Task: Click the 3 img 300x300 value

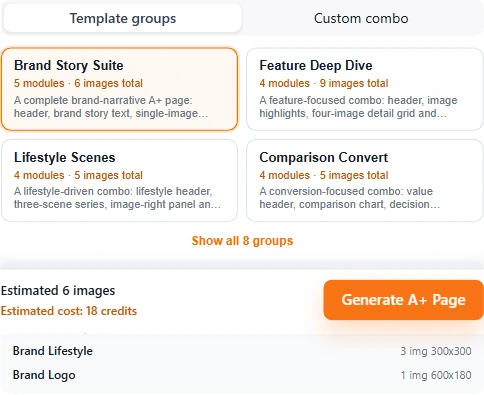Action: 436,351
